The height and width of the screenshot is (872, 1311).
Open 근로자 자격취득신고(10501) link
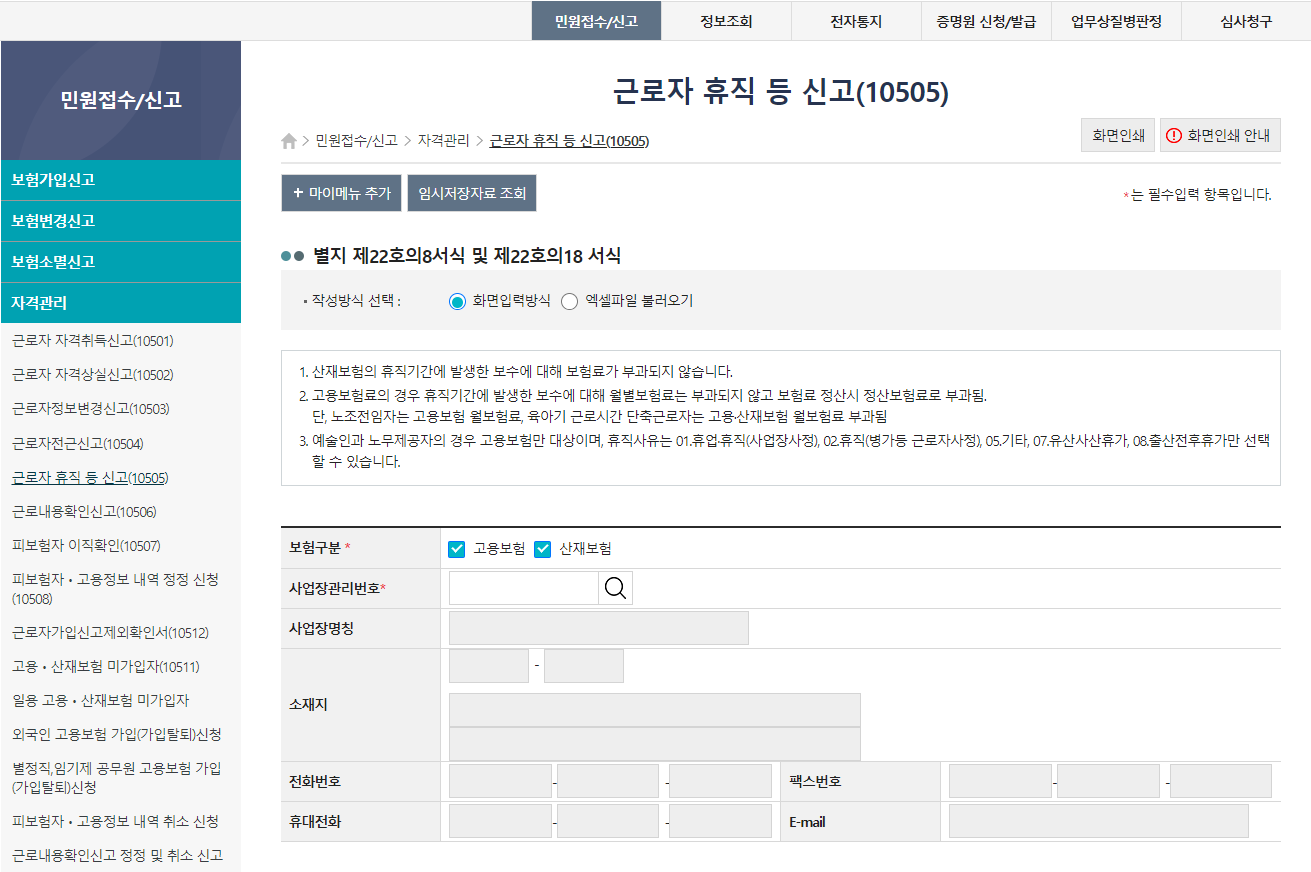92,341
